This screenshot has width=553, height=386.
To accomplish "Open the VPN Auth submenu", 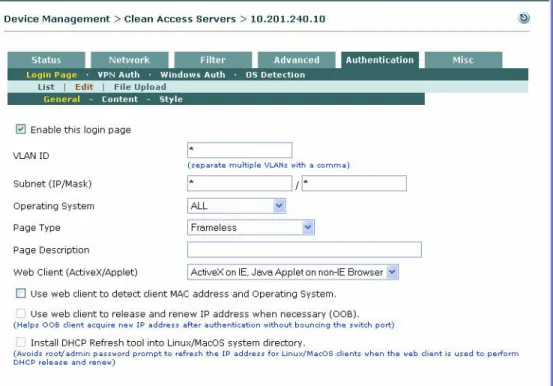I will tap(118, 75).
